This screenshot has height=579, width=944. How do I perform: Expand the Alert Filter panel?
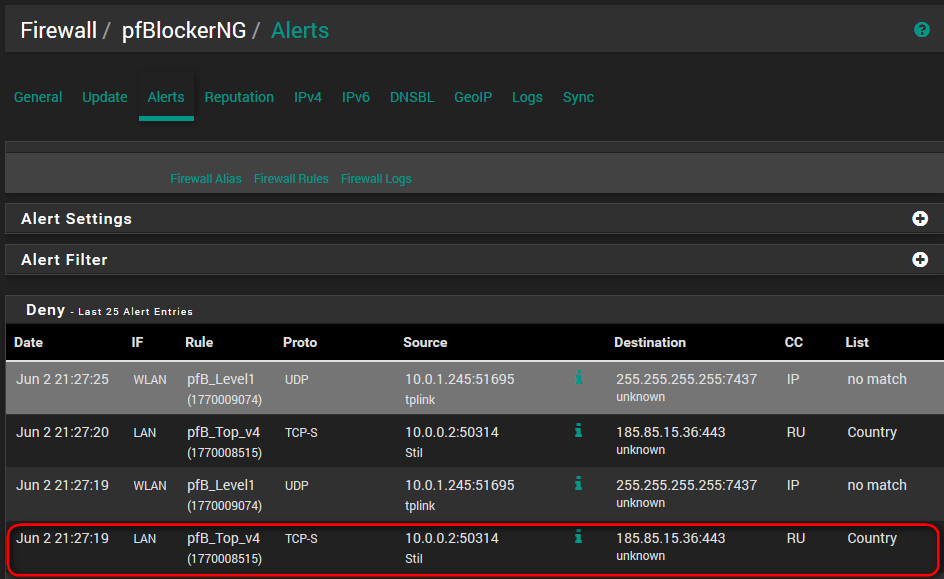point(920,260)
